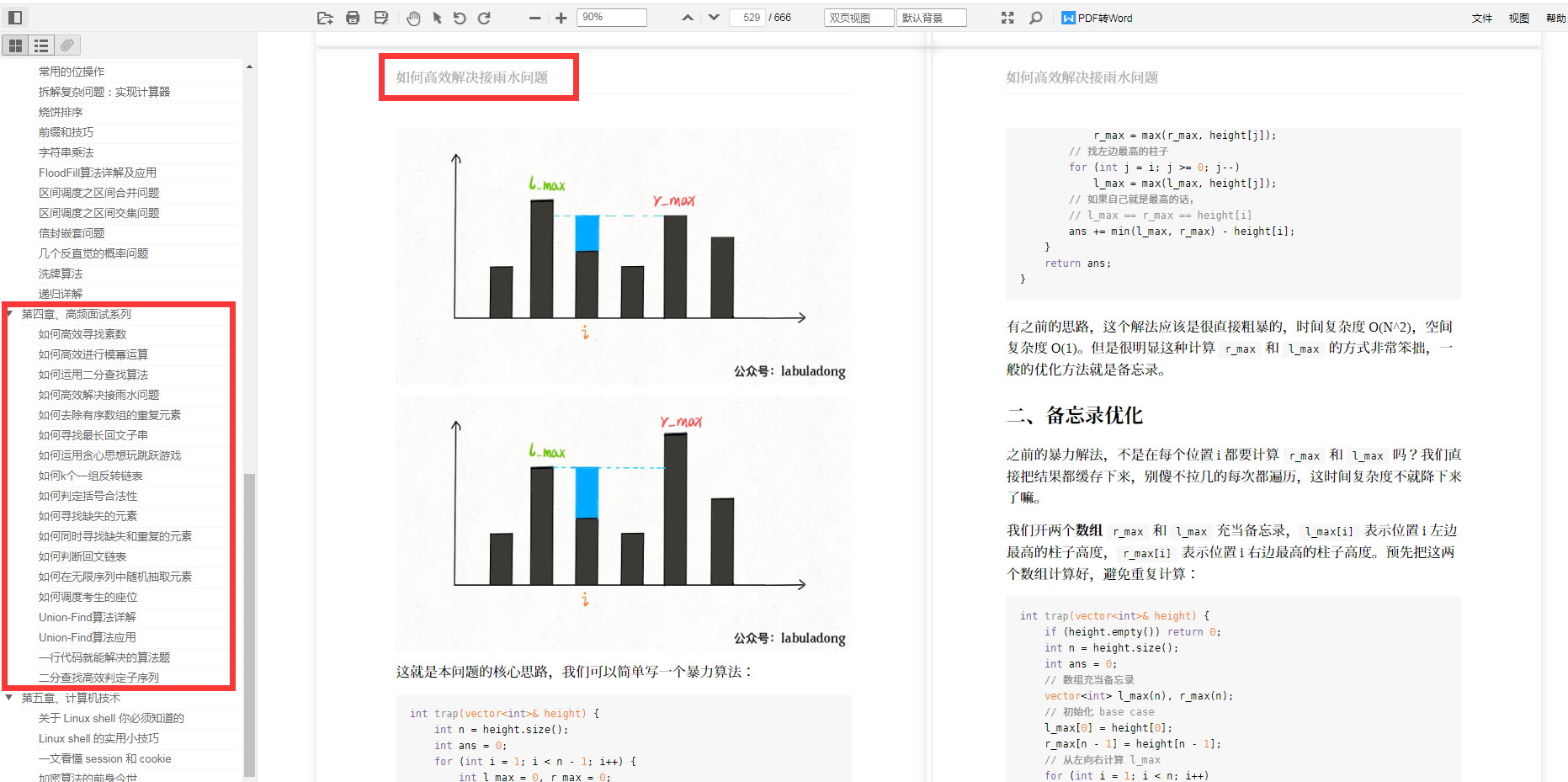Click the 默认背景 background button
The height and width of the screenshot is (782, 1568).
(x=931, y=17)
